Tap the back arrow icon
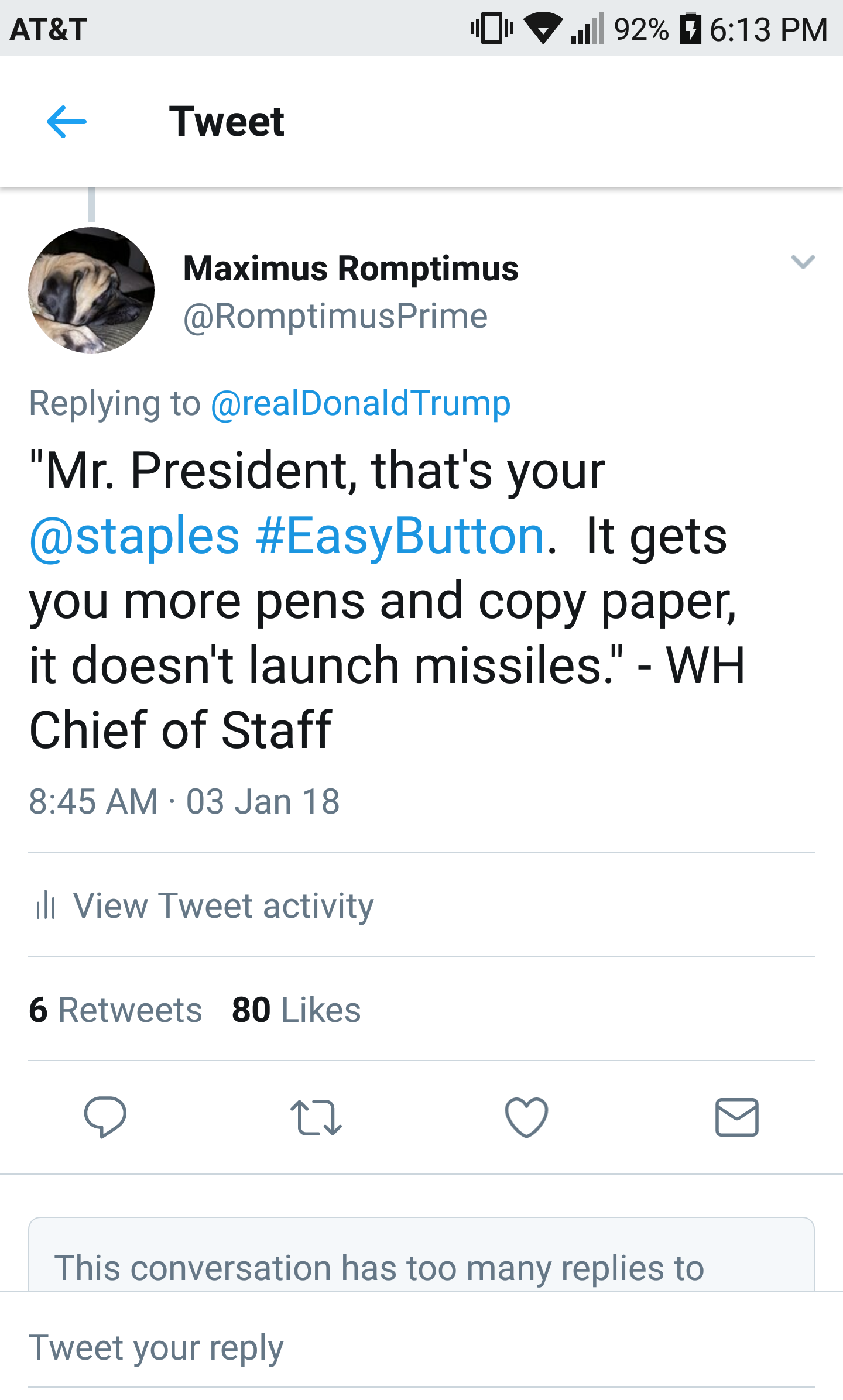843x1400 pixels. pos(67,122)
